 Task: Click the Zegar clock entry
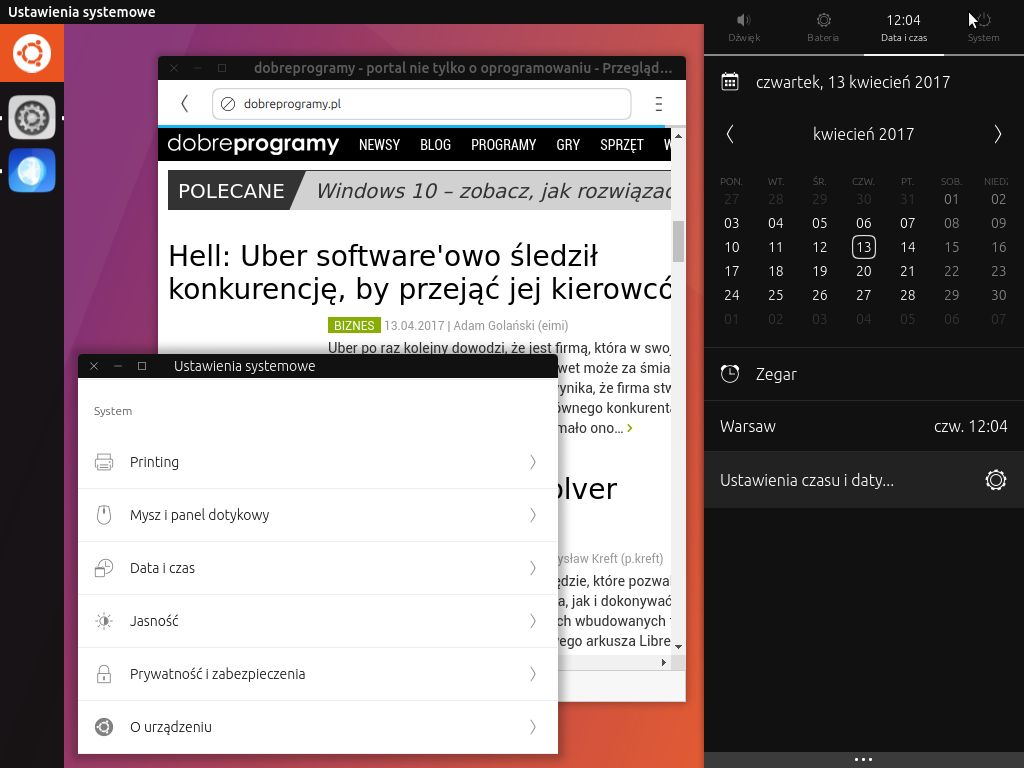point(864,374)
